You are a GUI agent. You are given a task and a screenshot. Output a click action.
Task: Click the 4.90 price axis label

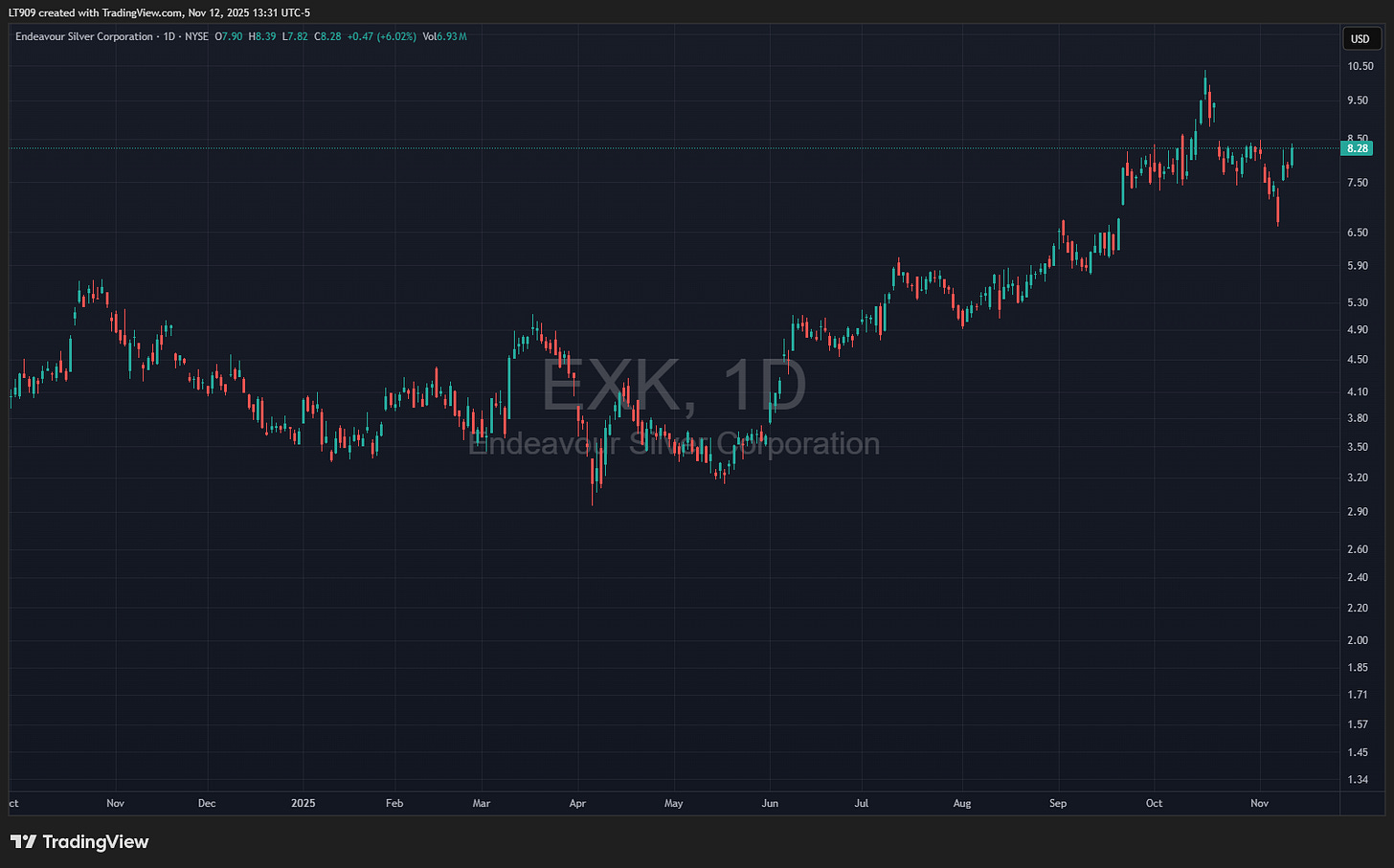[1358, 330]
